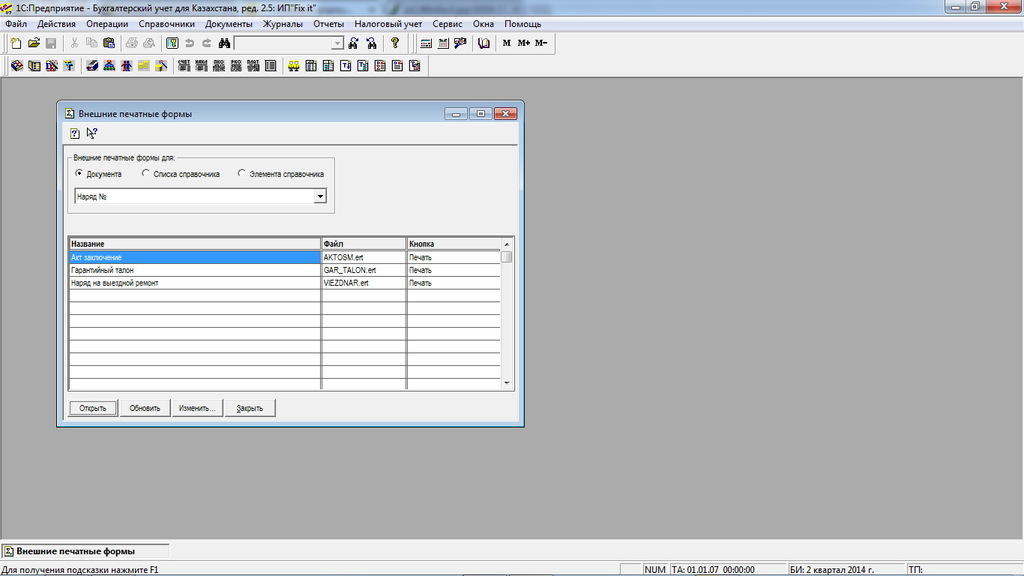Open the Помощь menu

(522, 24)
